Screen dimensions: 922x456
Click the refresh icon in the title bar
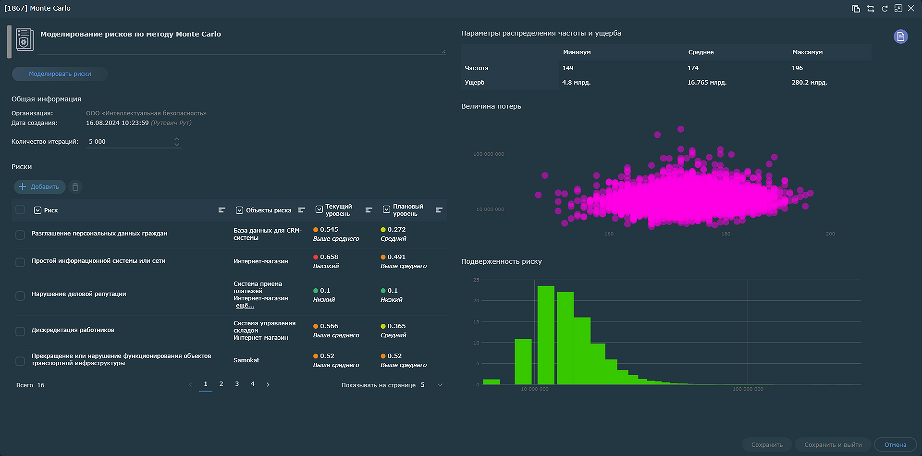click(883, 8)
